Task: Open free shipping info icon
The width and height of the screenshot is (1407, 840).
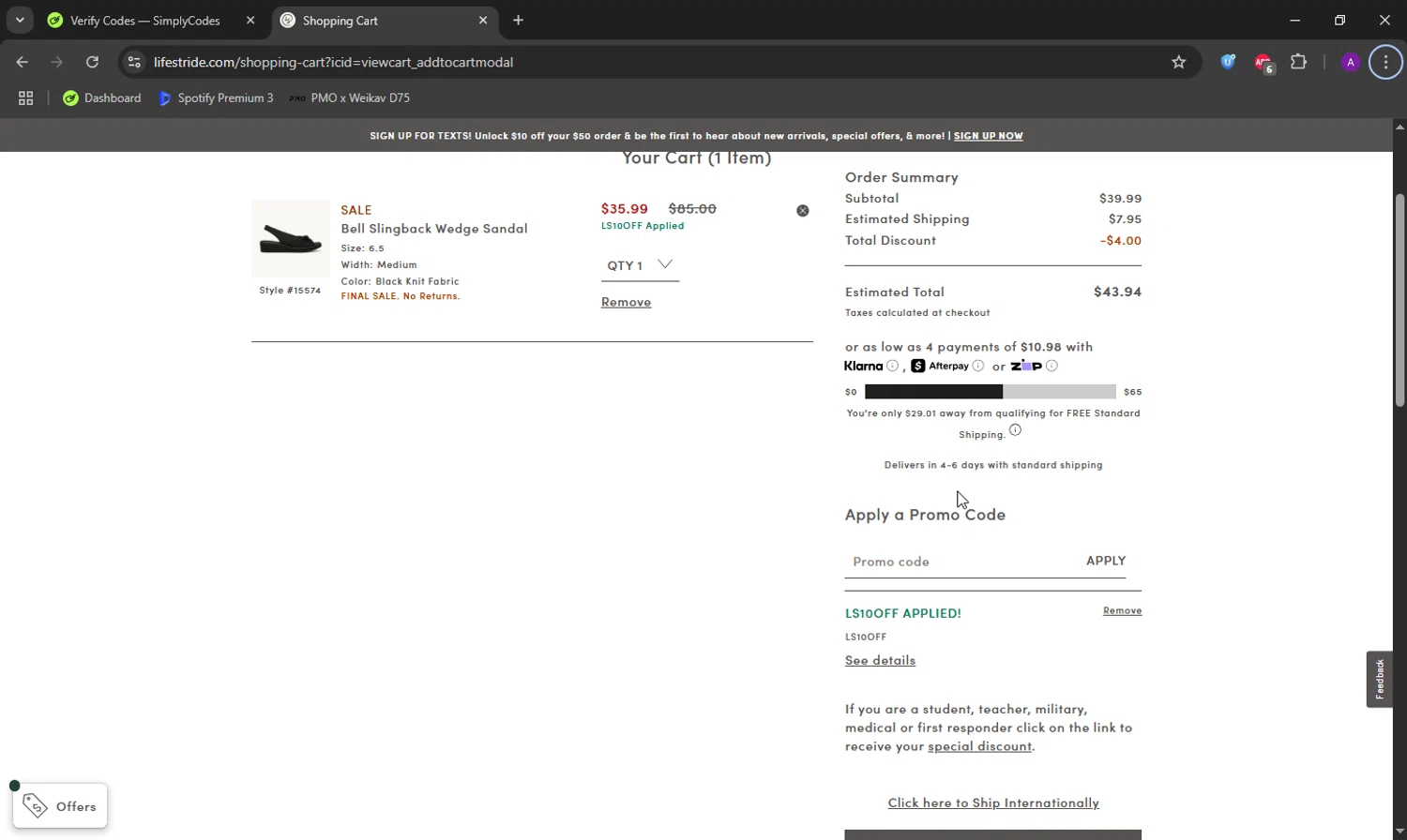Action: click(1015, 430)
